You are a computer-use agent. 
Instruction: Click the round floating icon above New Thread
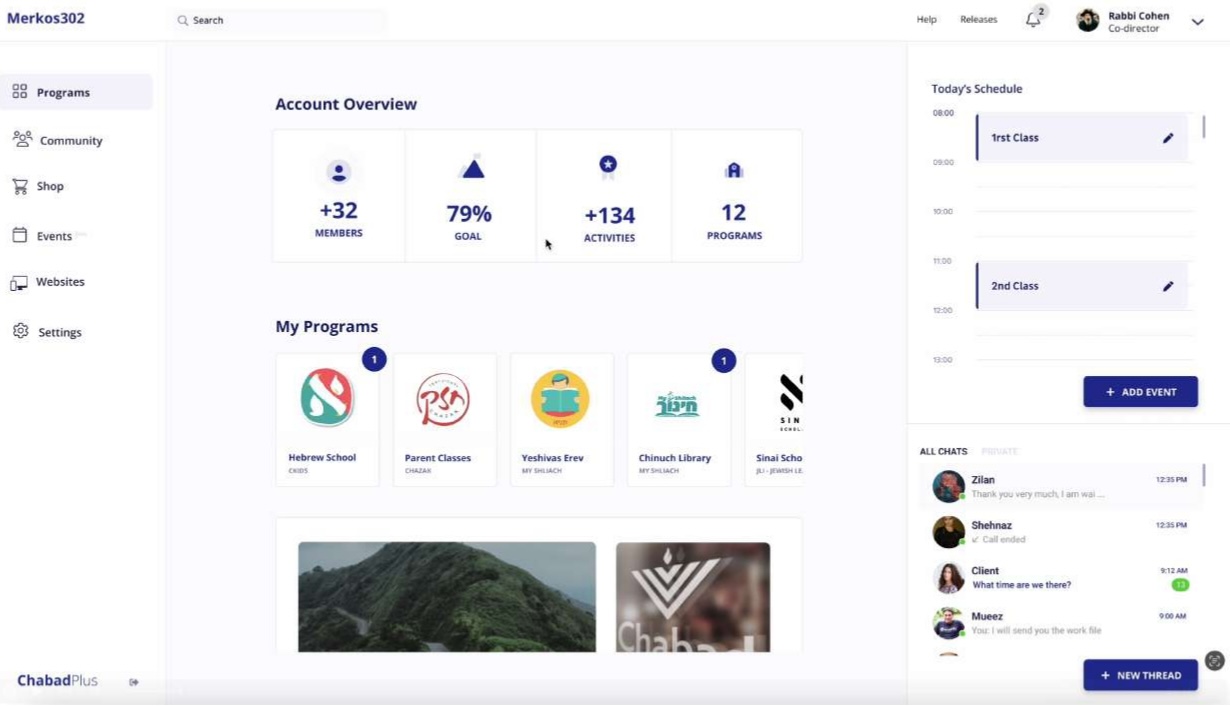[x=1215, y=660]
